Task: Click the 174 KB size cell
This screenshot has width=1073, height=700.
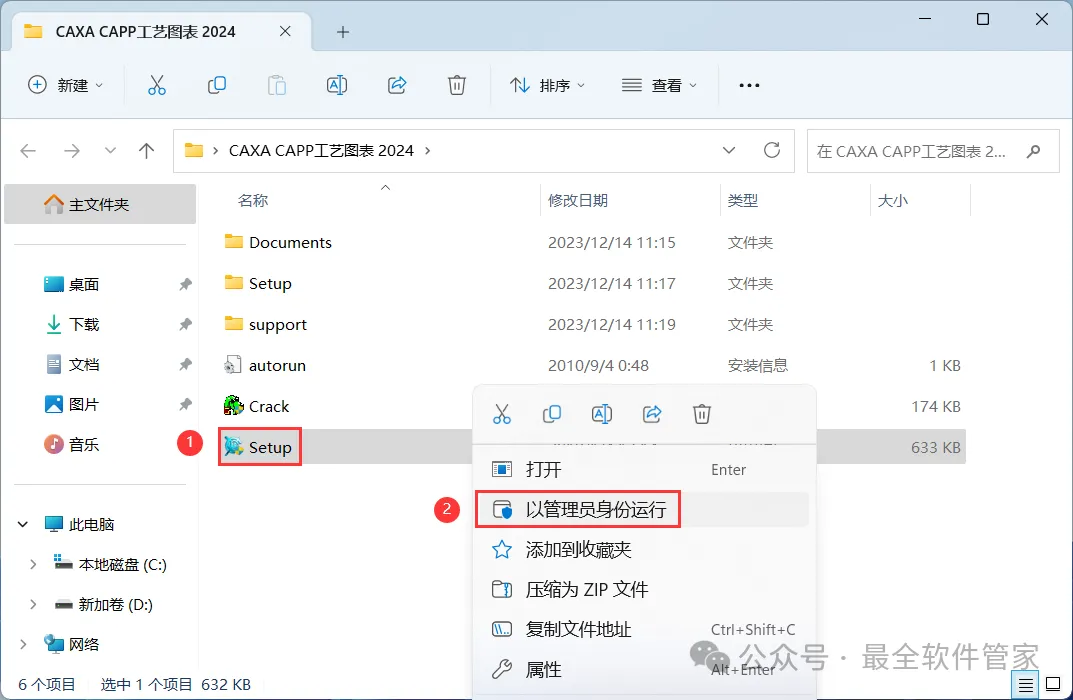Action: point(935,406)
